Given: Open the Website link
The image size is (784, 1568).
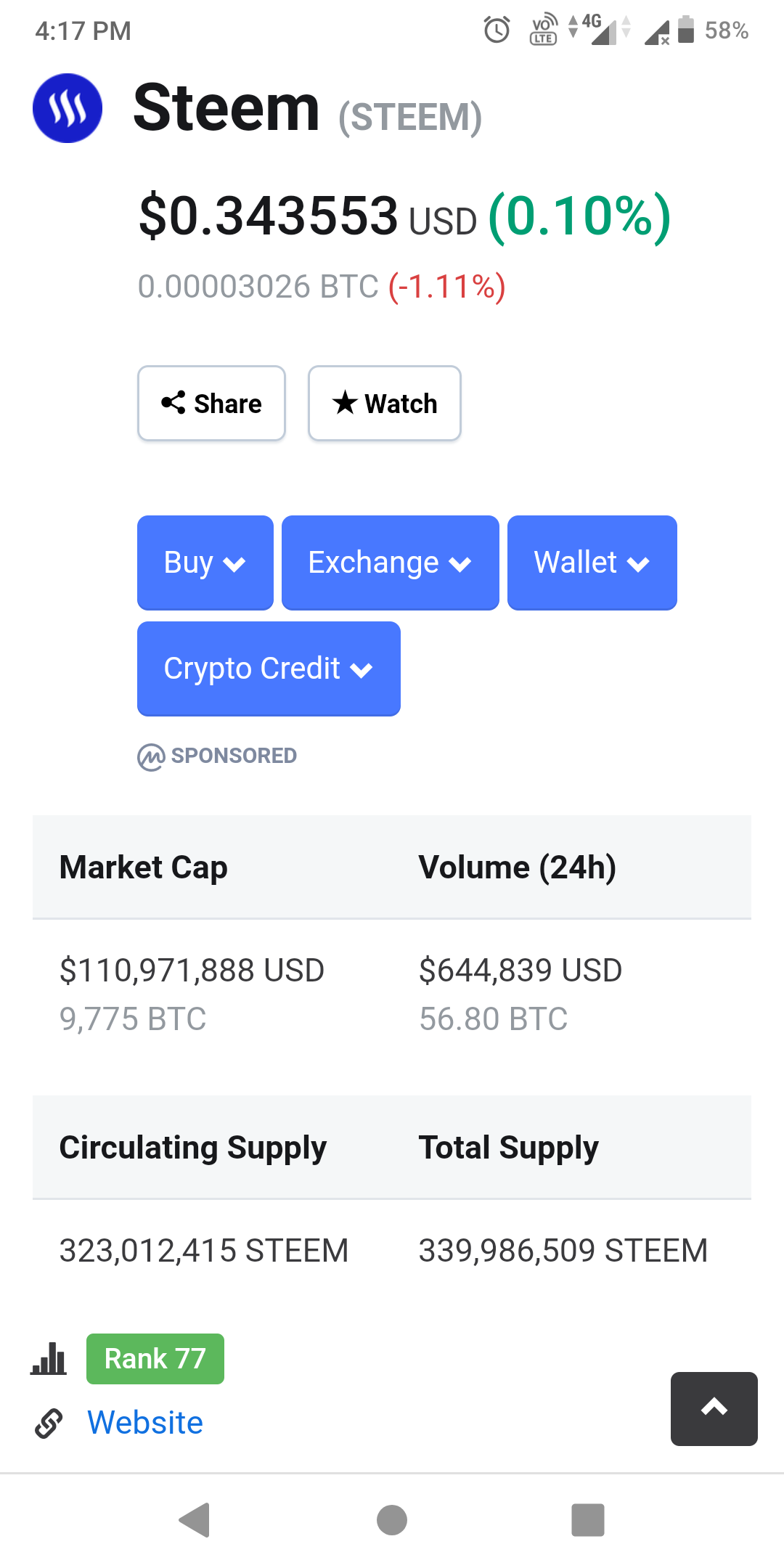Looking at the screenshot, I should pyautogui.click(x=145, y=1423).
